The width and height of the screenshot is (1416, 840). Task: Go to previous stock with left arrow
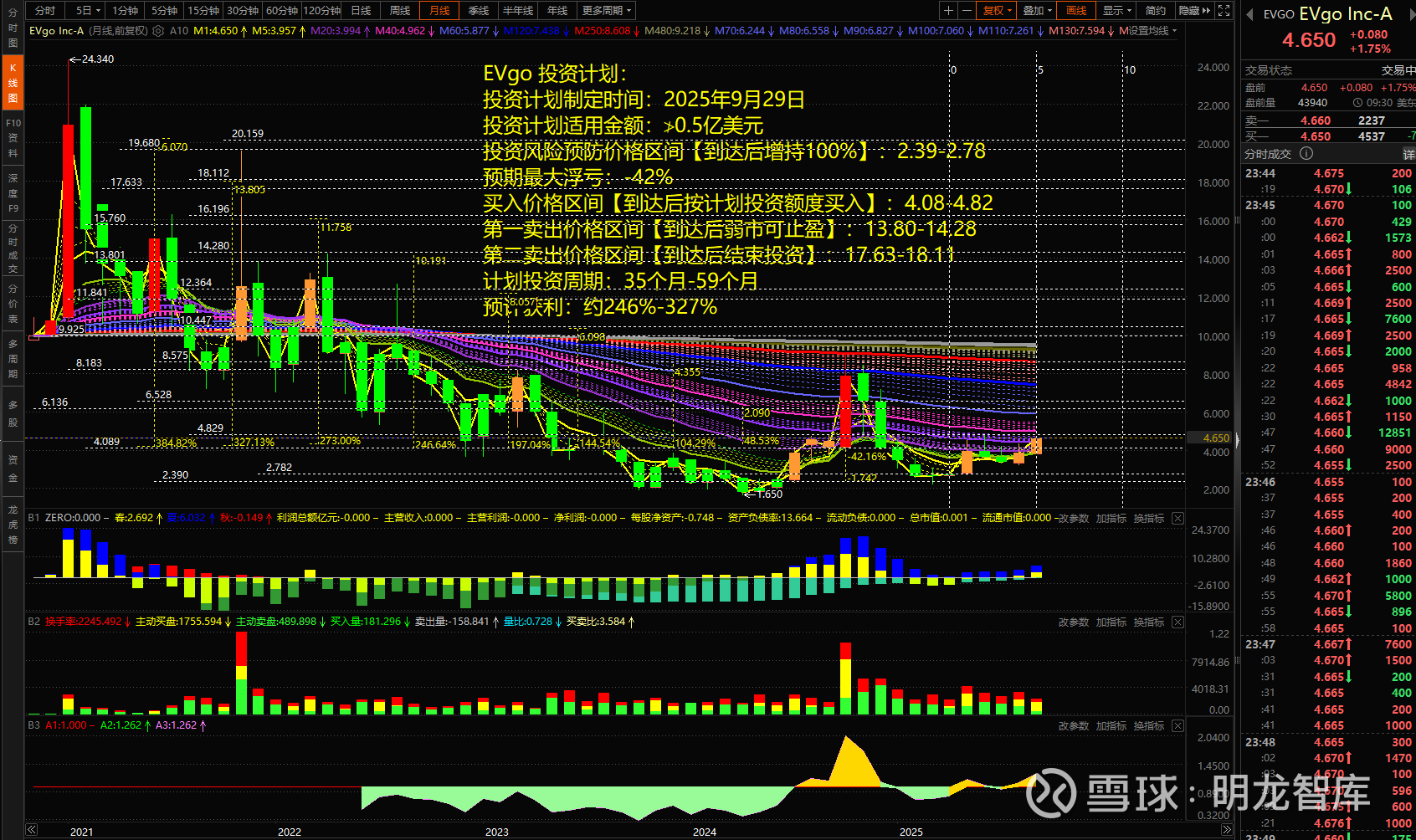coord(1250,14)
